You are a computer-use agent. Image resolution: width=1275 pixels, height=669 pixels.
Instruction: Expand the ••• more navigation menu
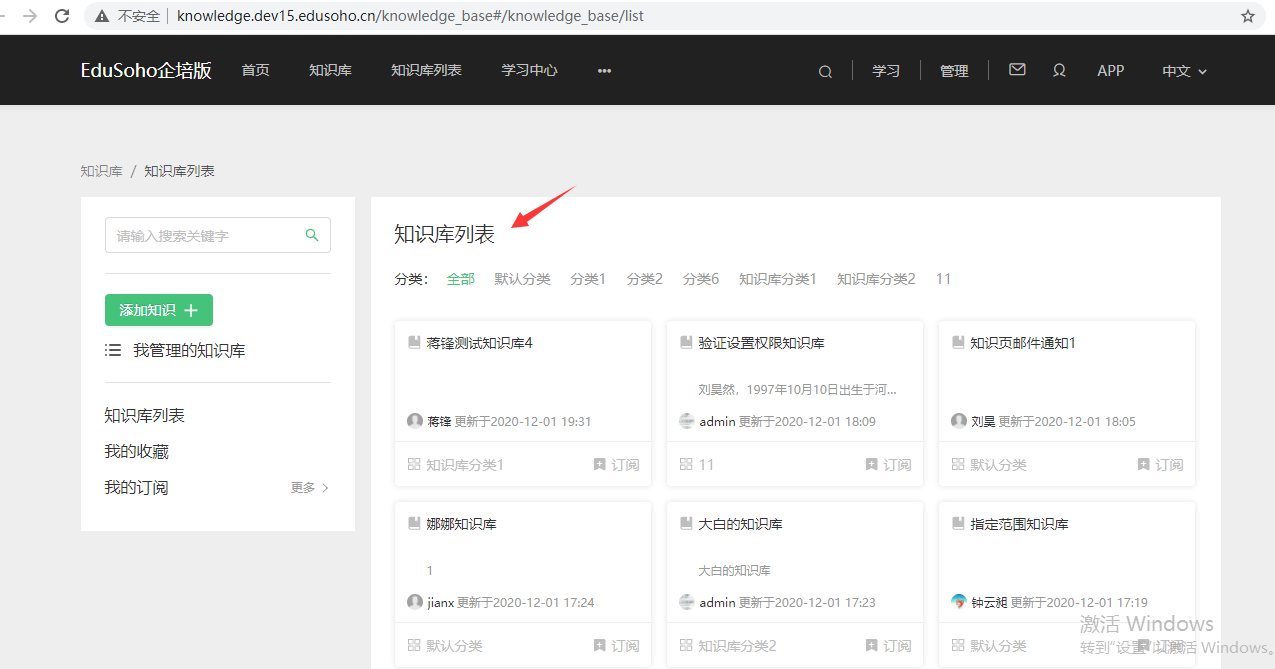[x=604, y=71]
